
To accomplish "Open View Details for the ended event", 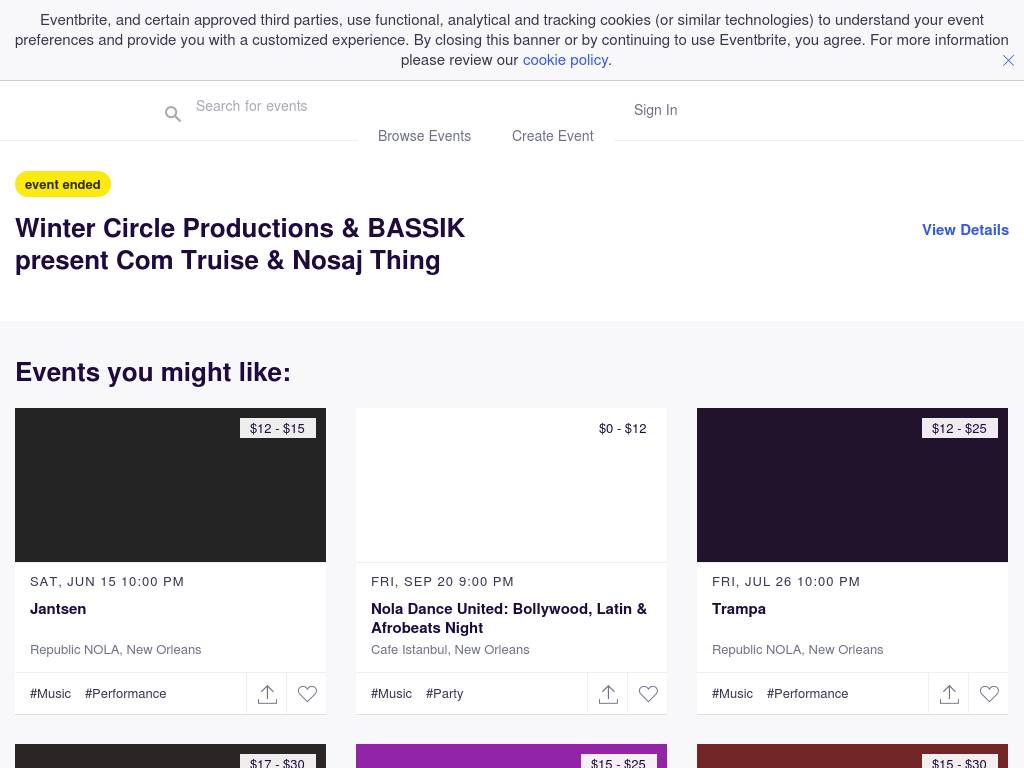I will coord(965,230).
